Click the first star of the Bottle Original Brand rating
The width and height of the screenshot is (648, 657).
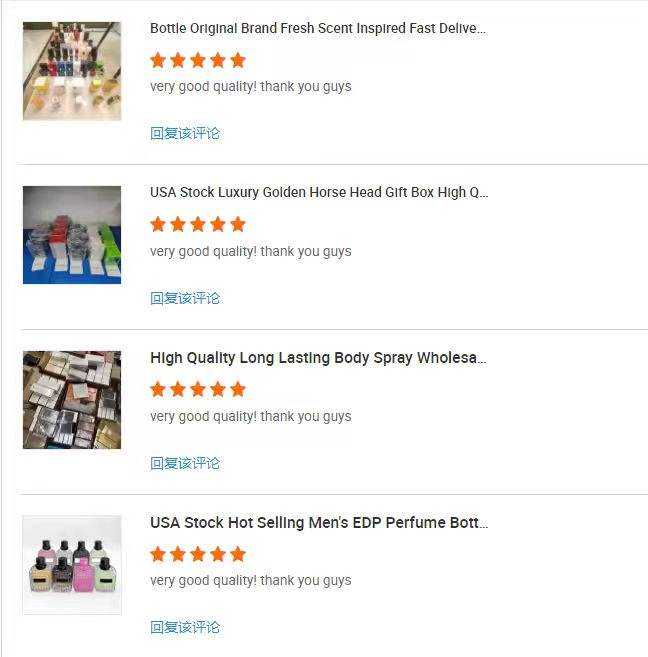point(158,60)
